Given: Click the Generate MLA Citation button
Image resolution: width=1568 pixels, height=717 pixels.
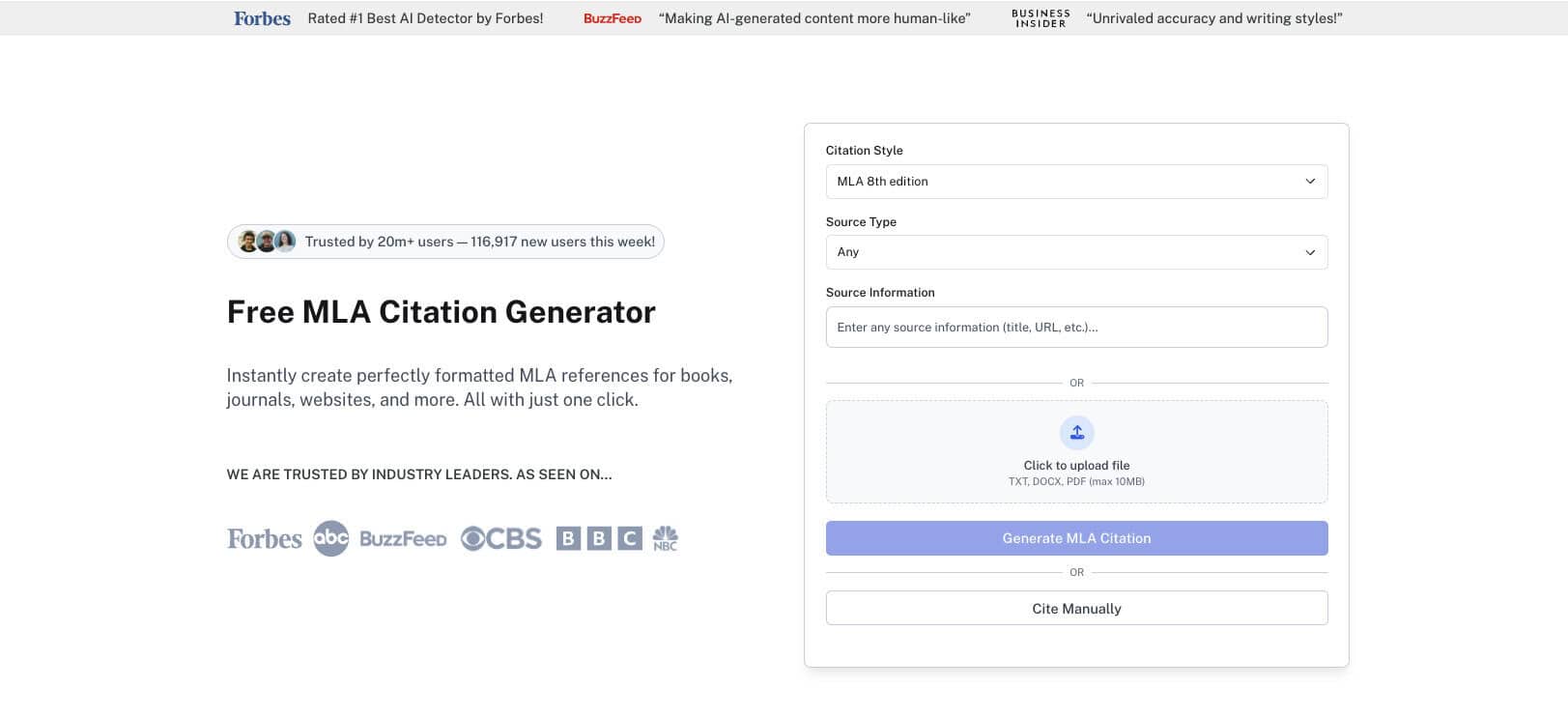Looking at the screenshot, I should pyautogui.click(x=1076, y=538).
